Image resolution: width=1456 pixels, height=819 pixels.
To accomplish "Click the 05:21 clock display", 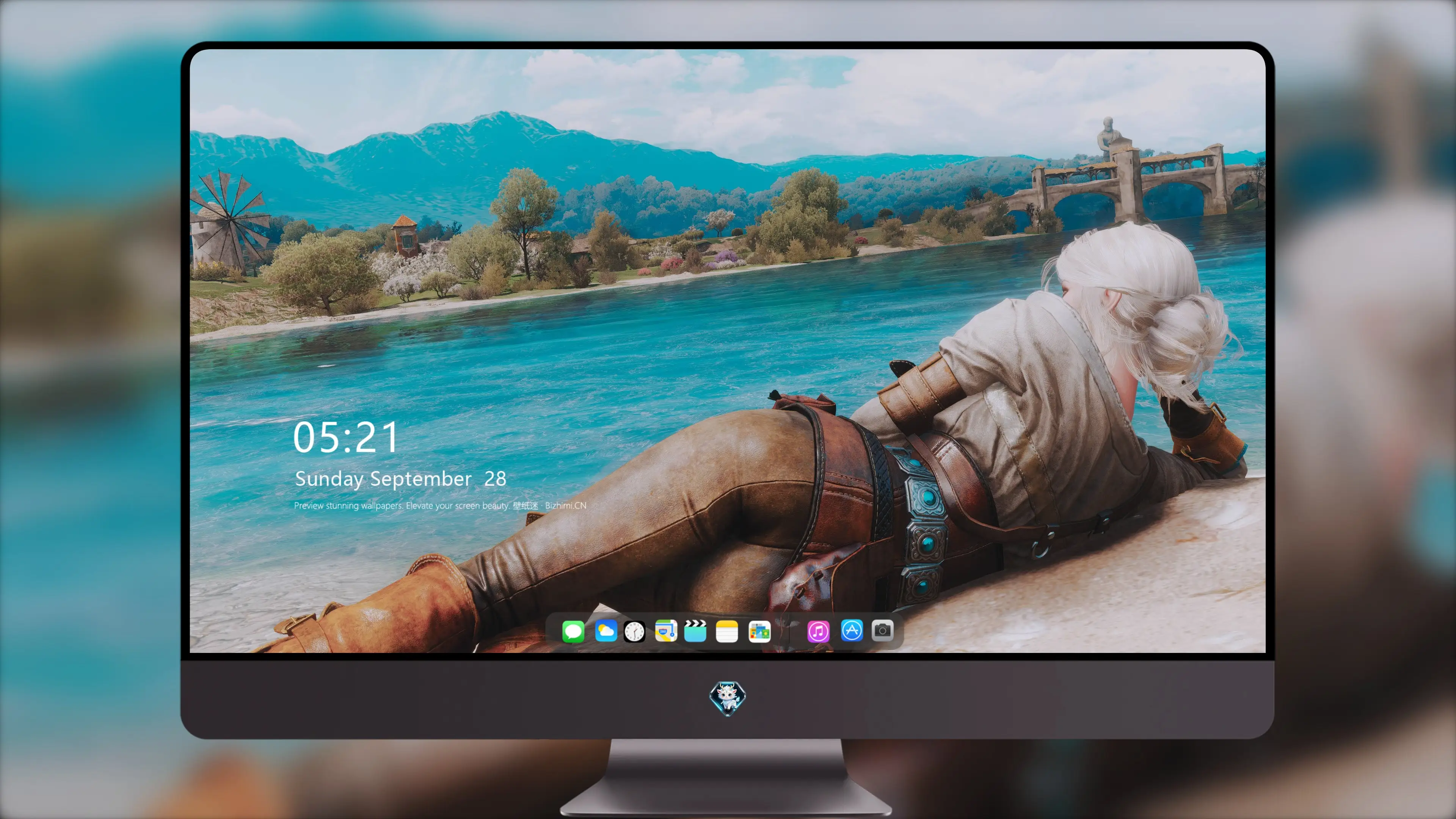I will pos(345,438).
